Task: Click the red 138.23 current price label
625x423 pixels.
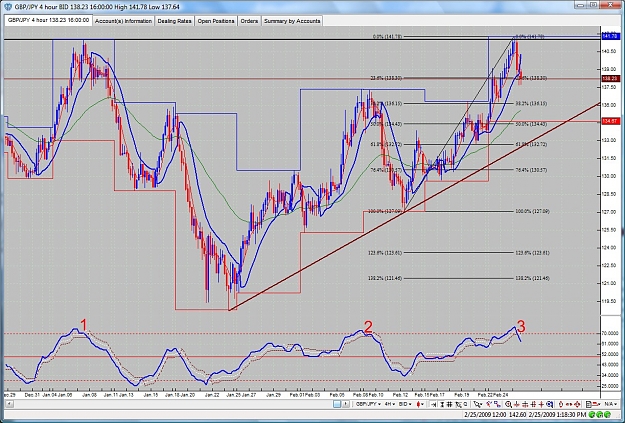Action: tap(609, 79)
